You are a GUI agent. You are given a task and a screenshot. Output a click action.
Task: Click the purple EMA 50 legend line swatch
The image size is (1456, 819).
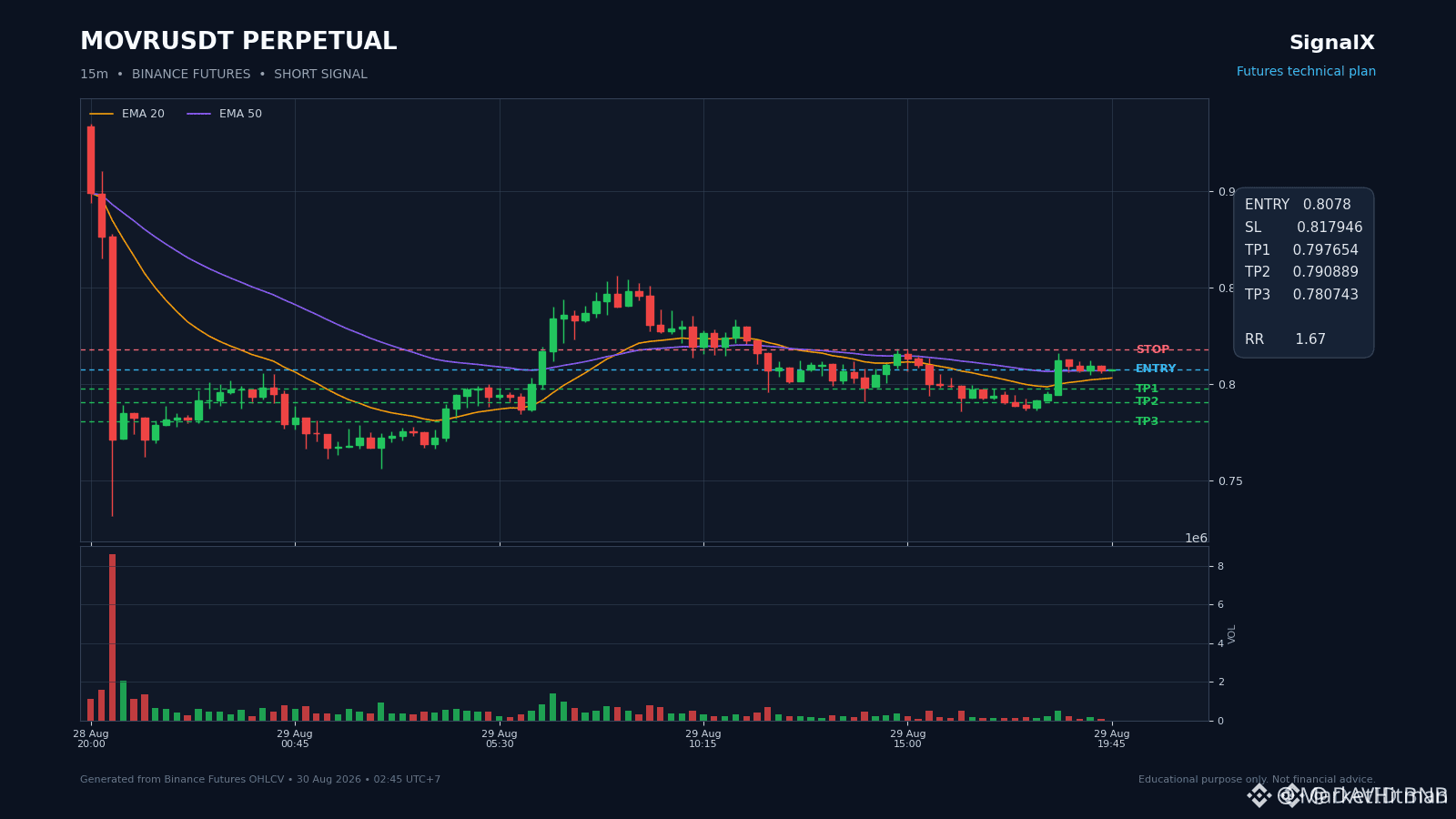[x=198, y=114]
